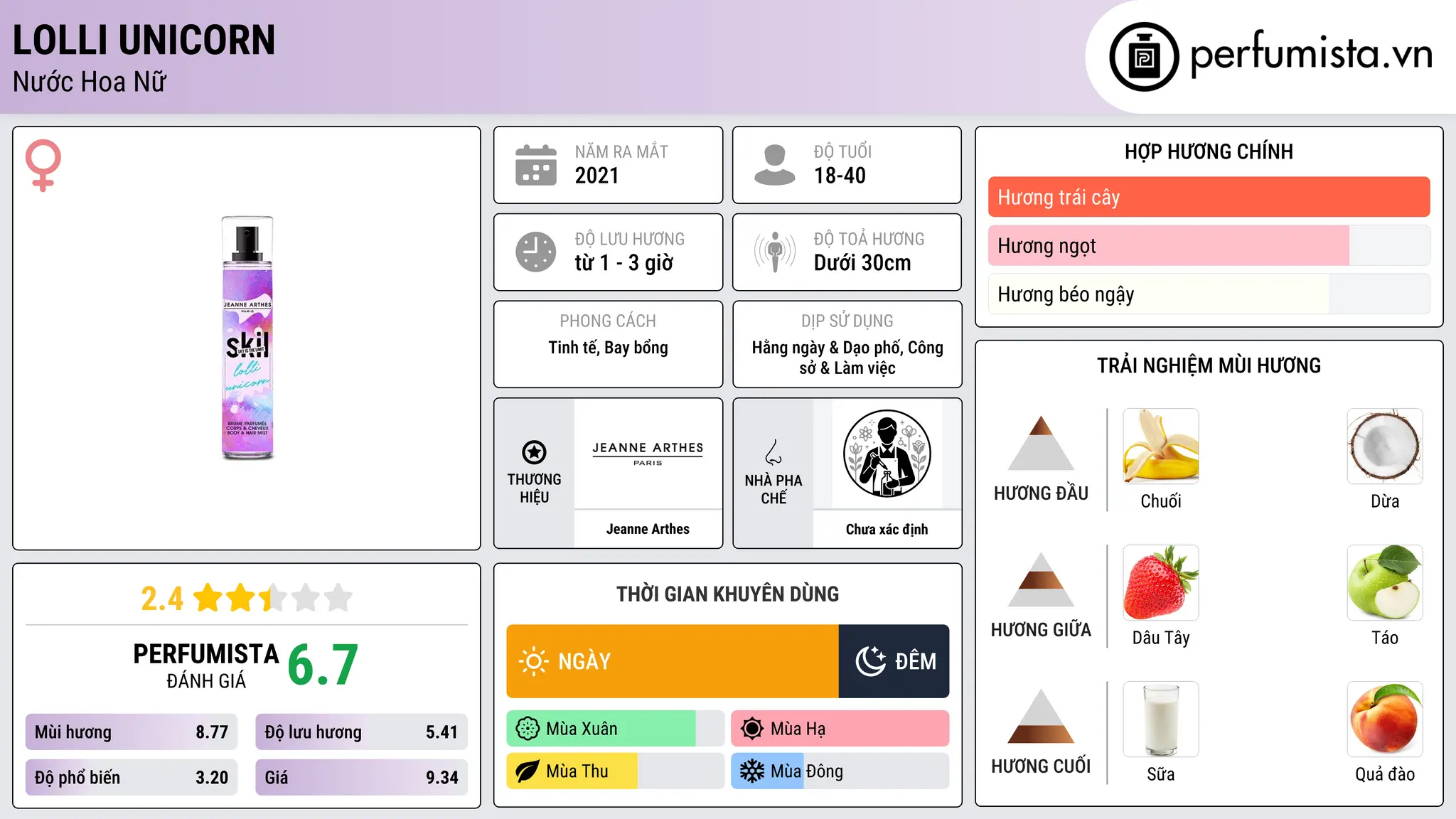Click the longevity value từ 1 - 3 giờ
Viewport: 1456px width, 819px height.
[623, 263]
